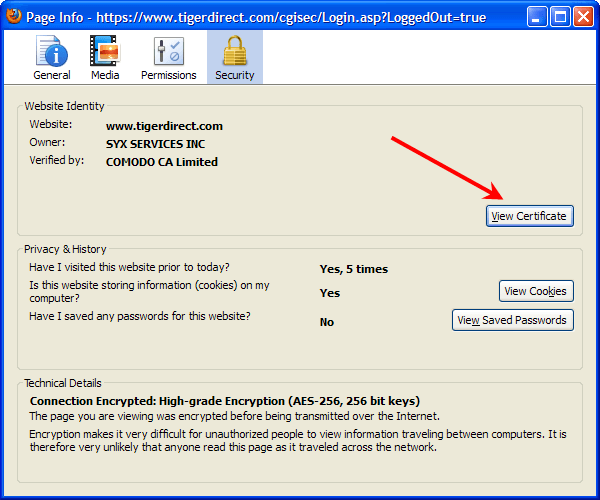This screenshot has width=600, height=500.
Task: Click the 'Verified by:' label
Action: 57,160
